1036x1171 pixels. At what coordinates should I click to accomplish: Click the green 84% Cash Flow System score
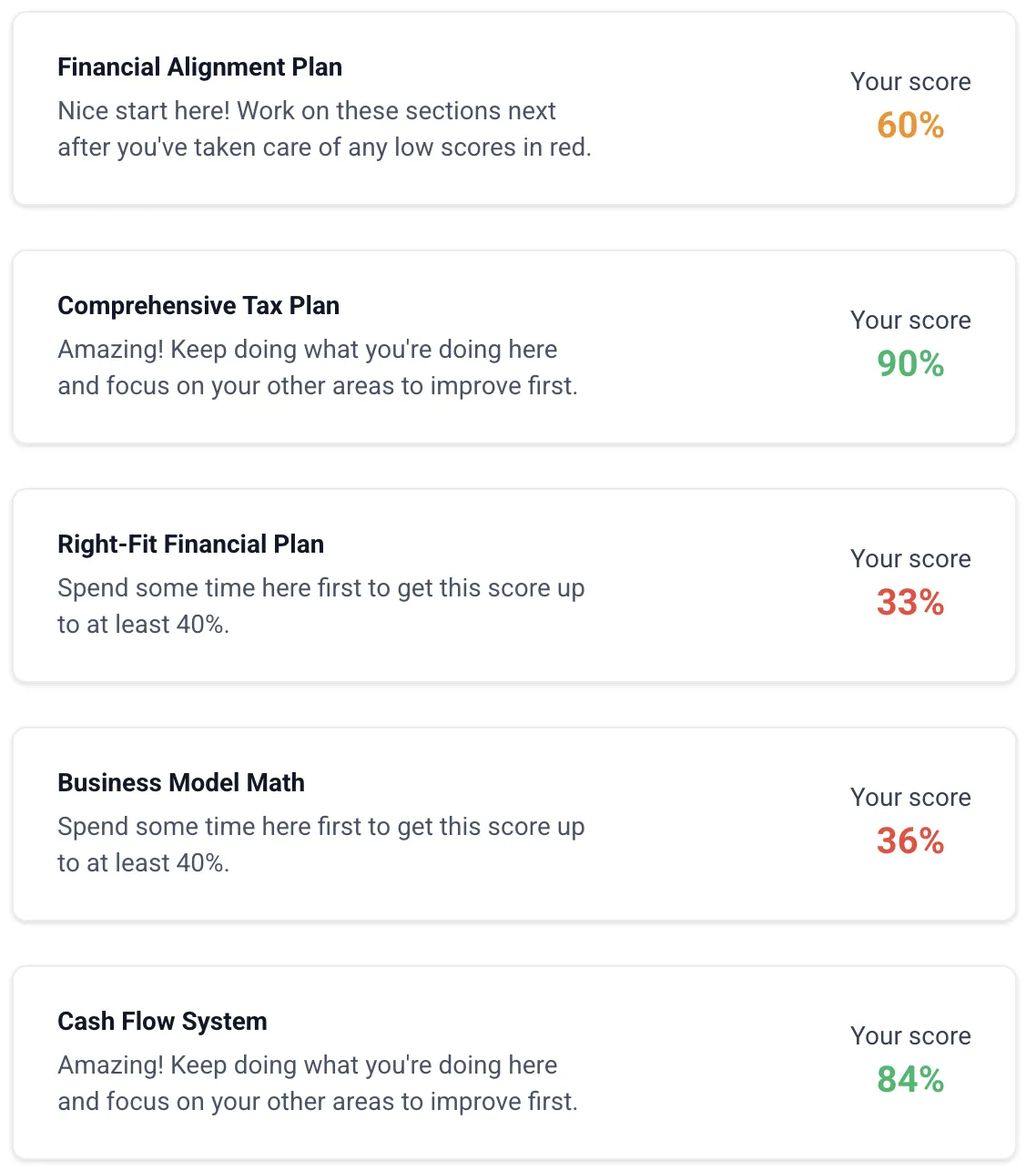(x=909, y=1080)
